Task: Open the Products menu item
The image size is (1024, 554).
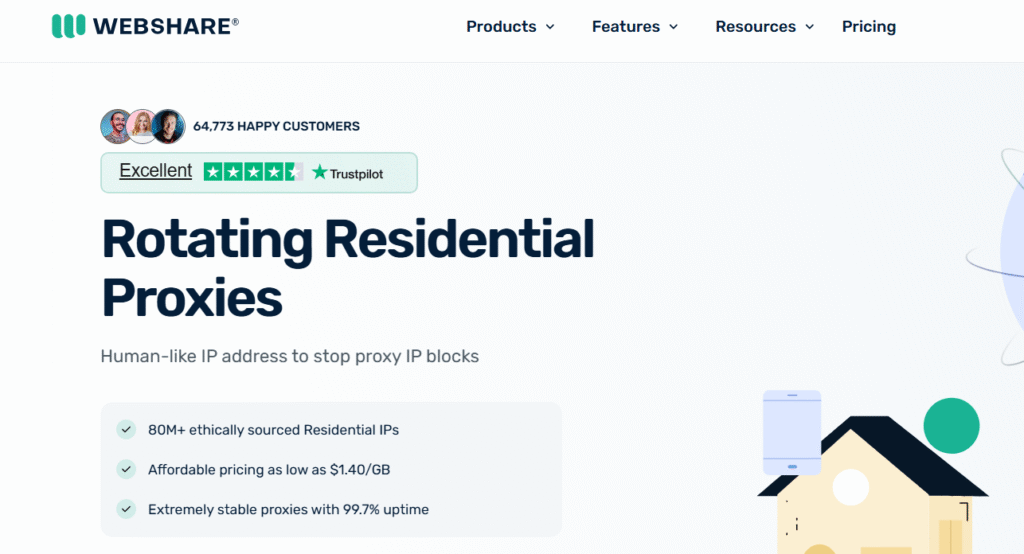Action: (x=501, y=27)
